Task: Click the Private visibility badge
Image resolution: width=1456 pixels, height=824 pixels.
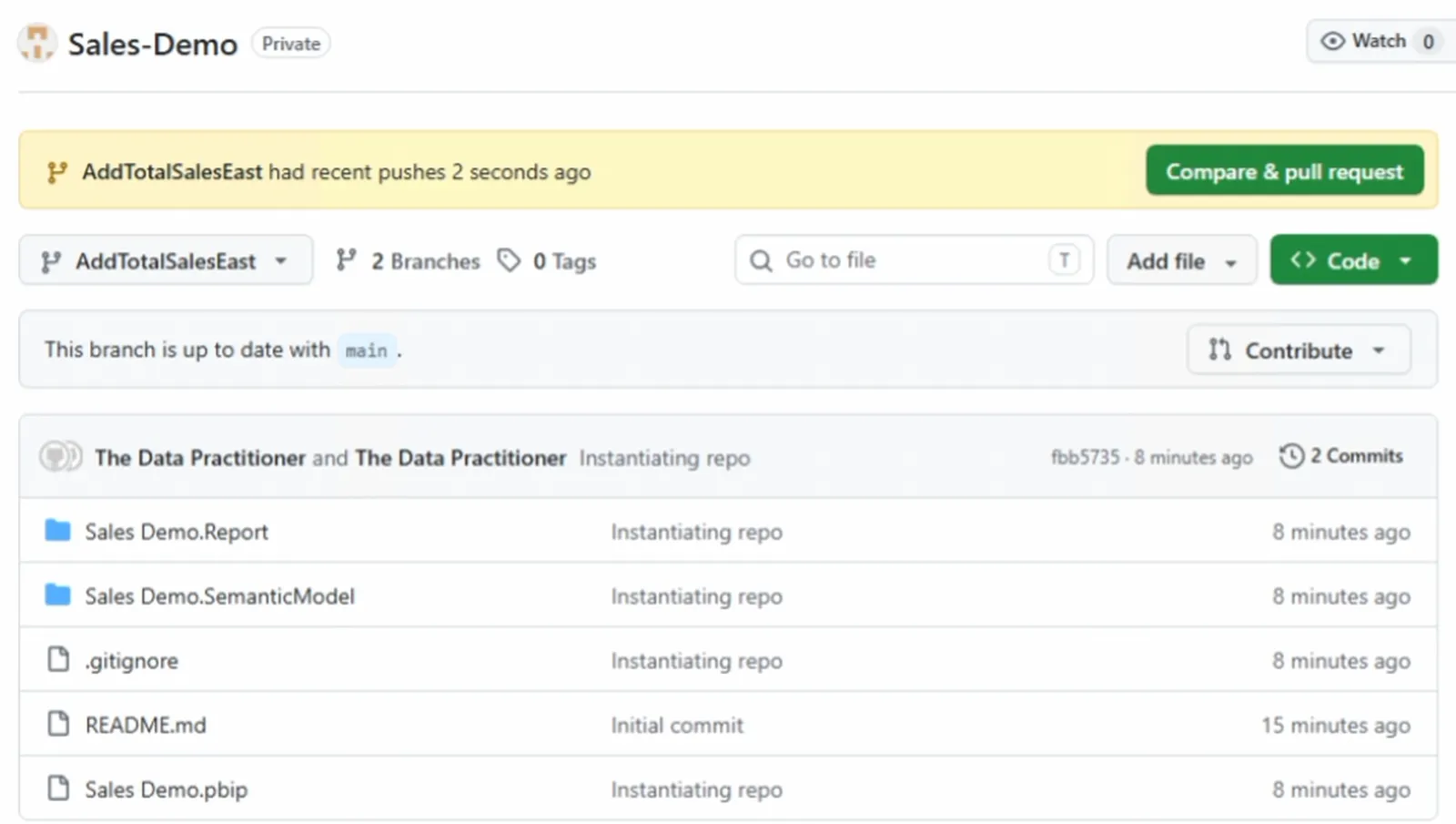Action: coord(291,44)
